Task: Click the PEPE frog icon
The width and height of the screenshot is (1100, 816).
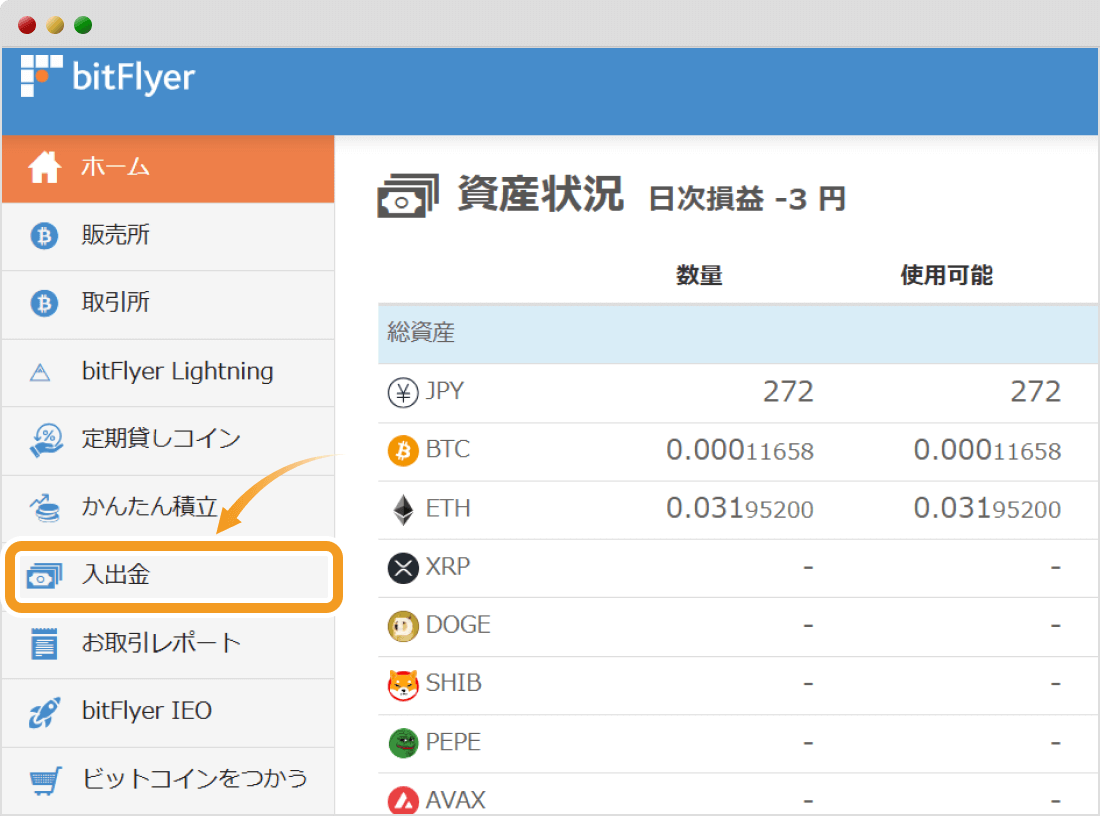Action: tap(403, 743)
